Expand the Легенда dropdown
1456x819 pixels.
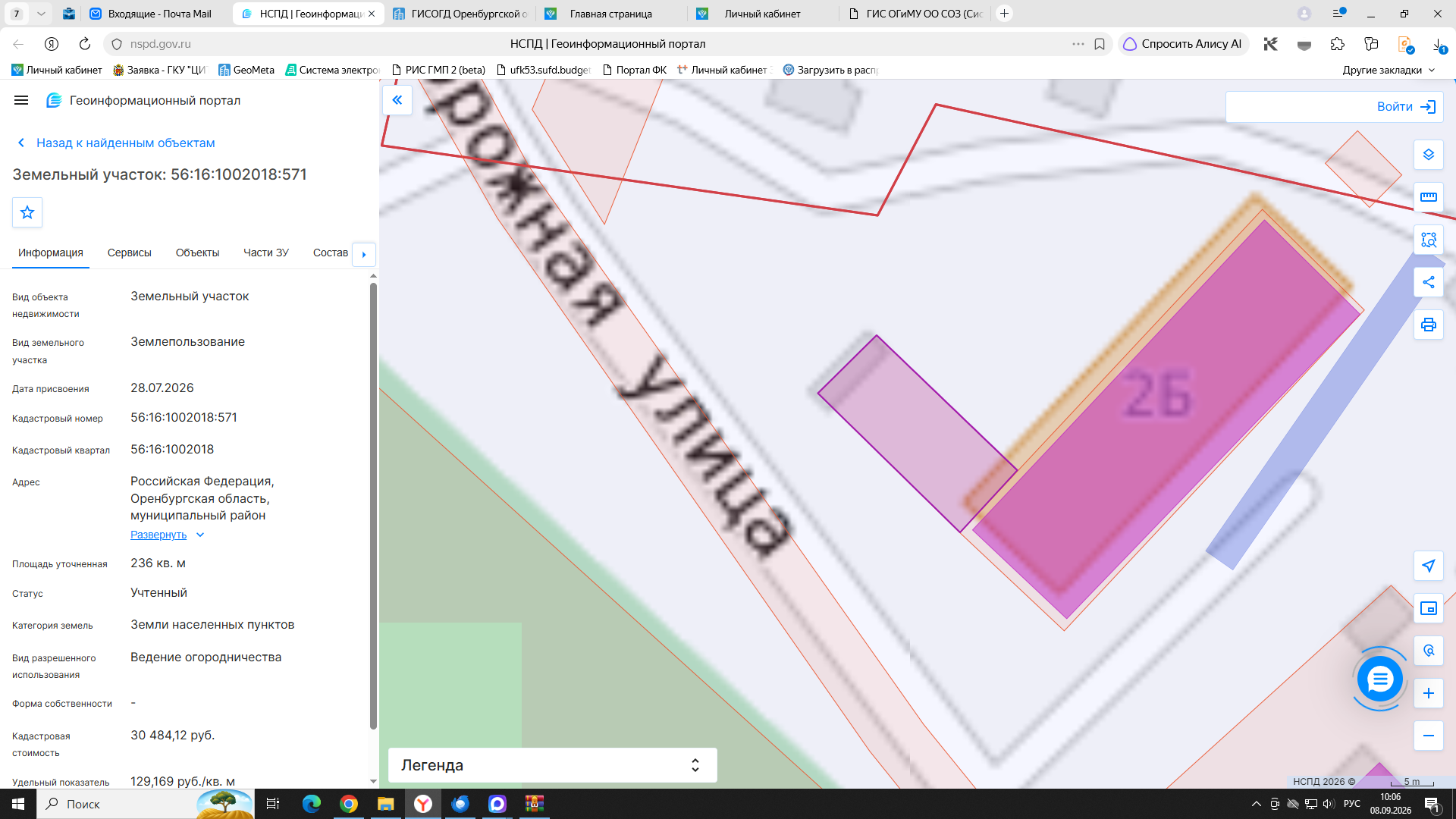pos(552,765)
